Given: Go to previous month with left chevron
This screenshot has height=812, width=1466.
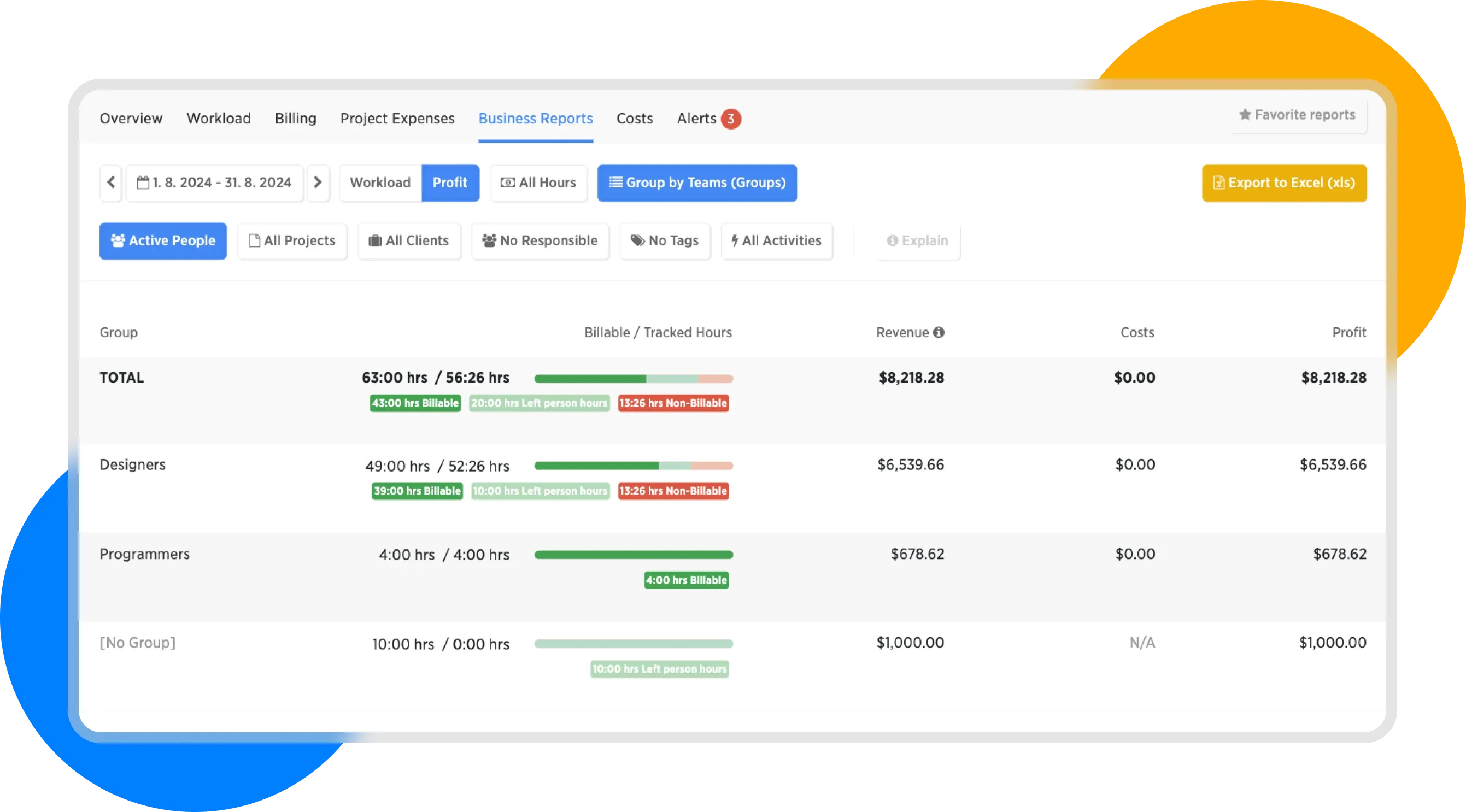Looking at the screenshot, I should pos(111,183).
